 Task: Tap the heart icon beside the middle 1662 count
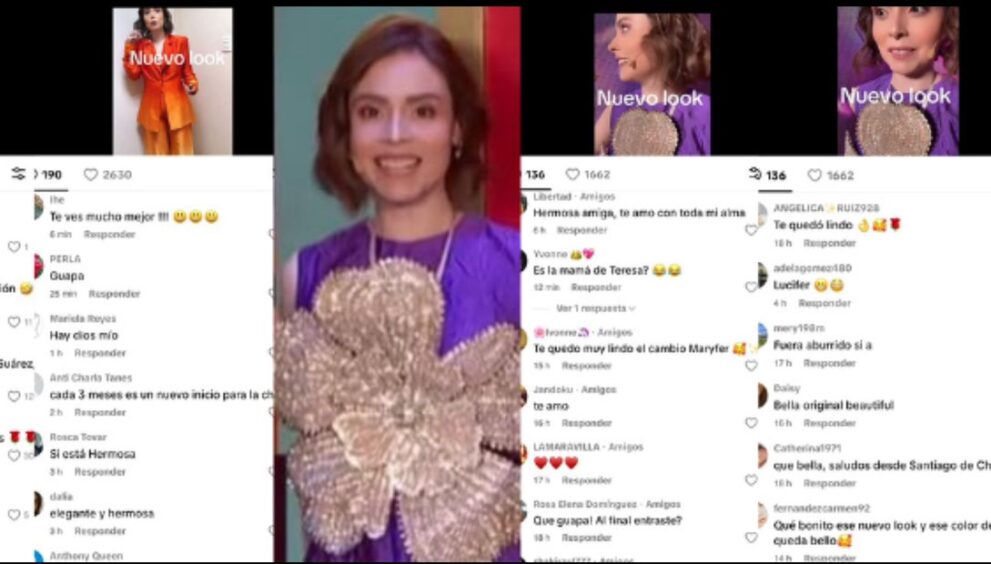pos(573,174)
